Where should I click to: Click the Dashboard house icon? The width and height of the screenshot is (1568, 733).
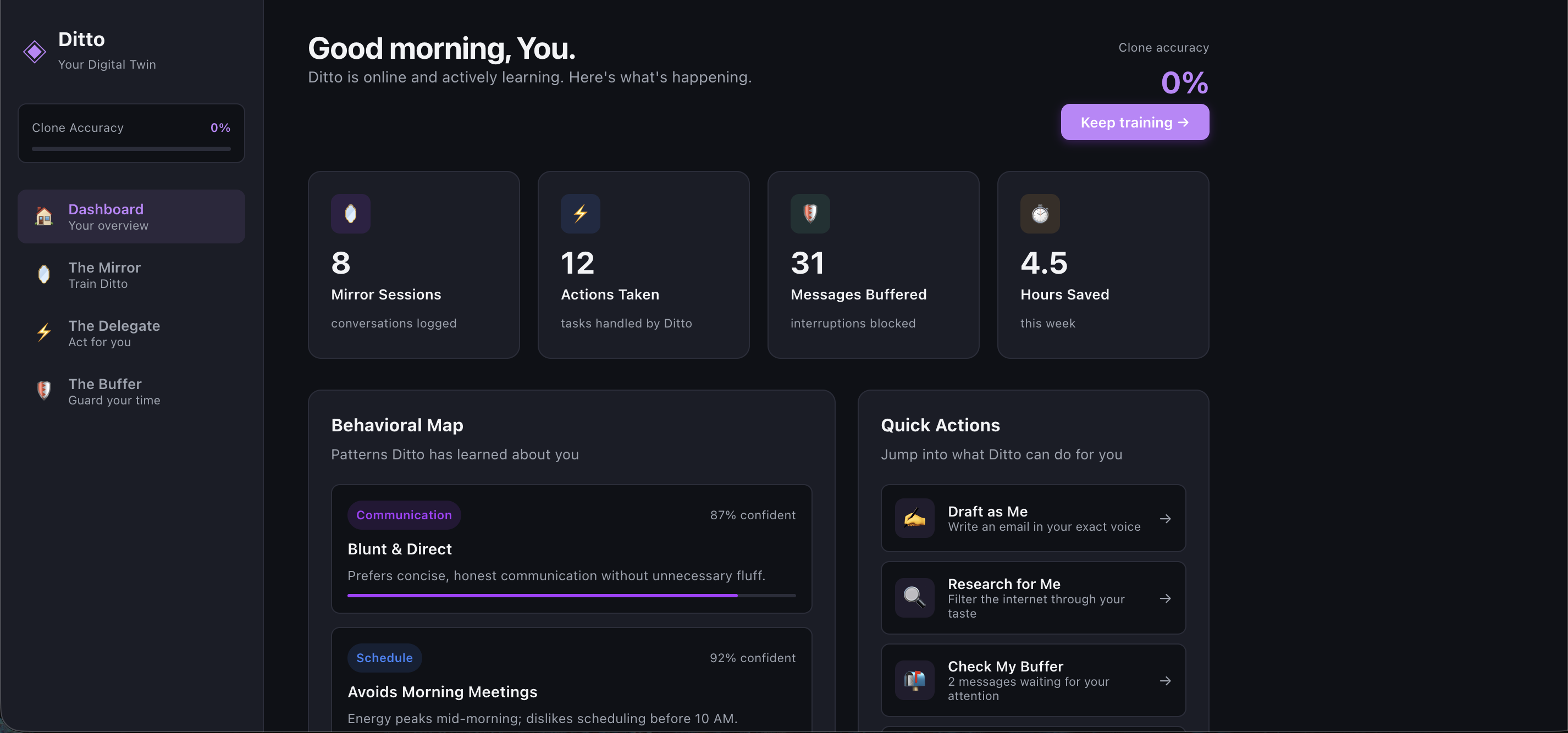[x=44, y=216]
